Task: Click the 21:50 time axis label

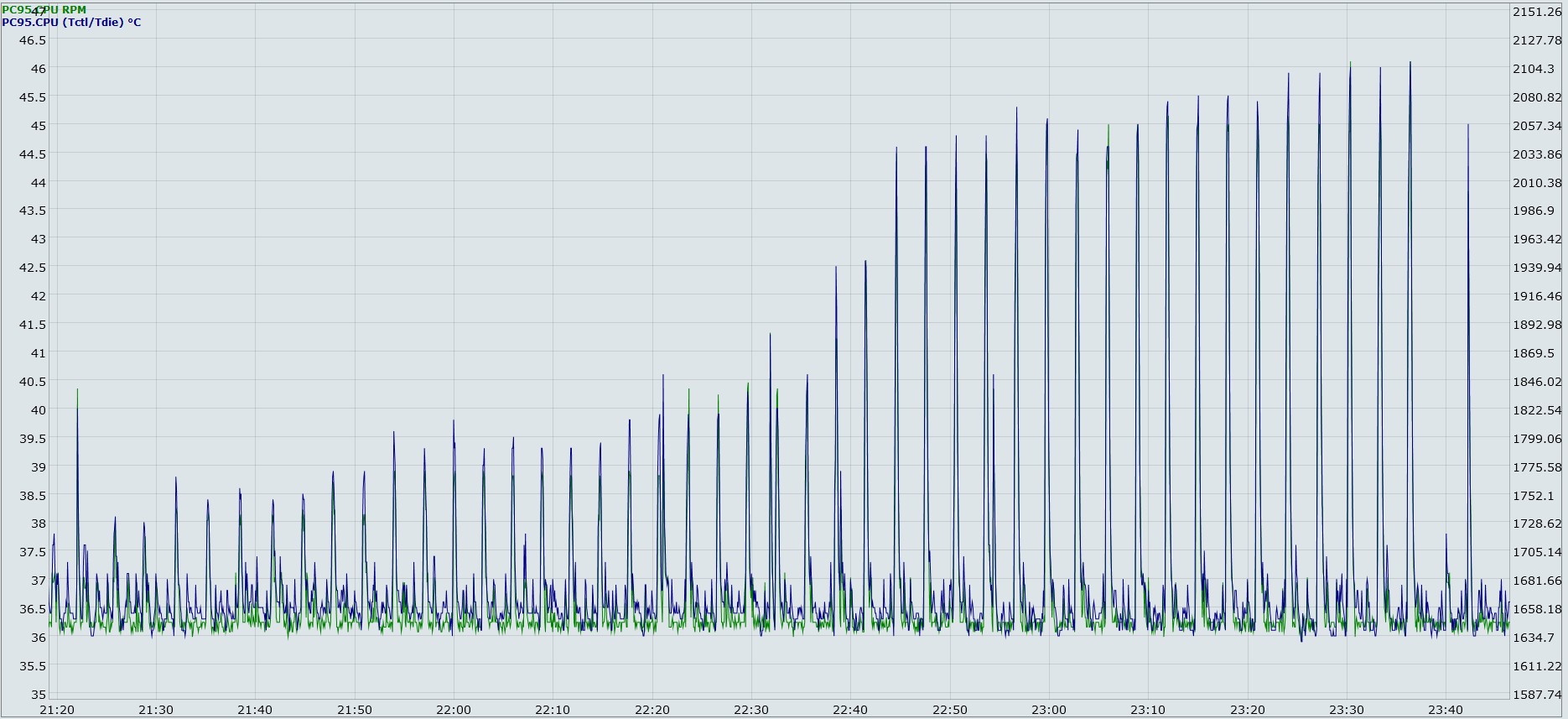Action: [355, 710]
